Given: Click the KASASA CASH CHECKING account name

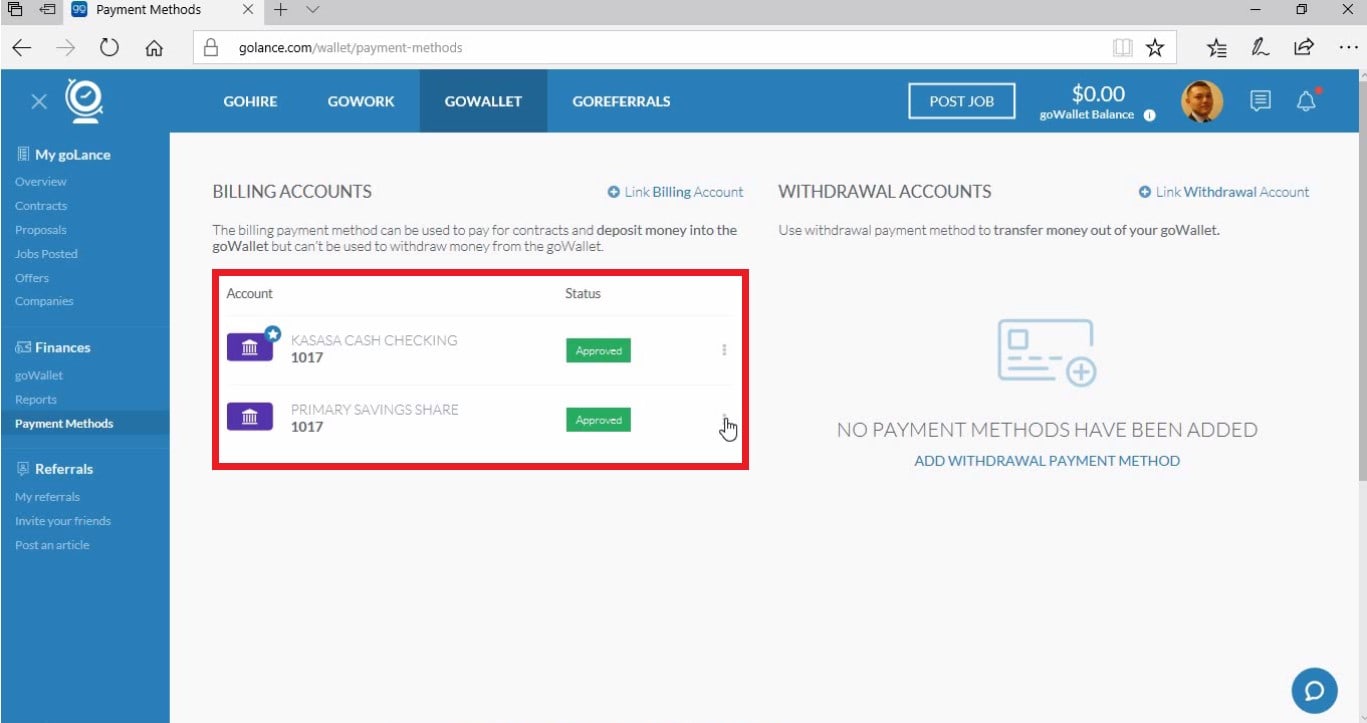Looking at the screenshot, I should tap(374, 340).
